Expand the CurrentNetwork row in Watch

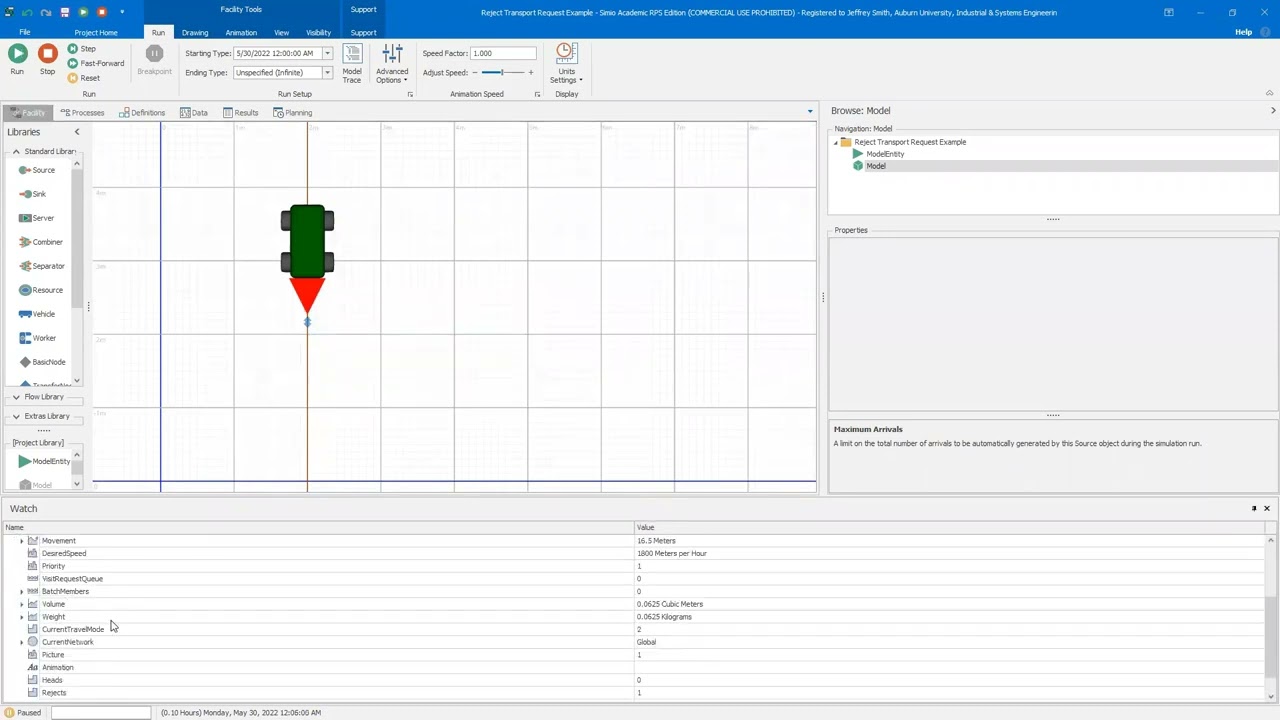coord(22,642)
